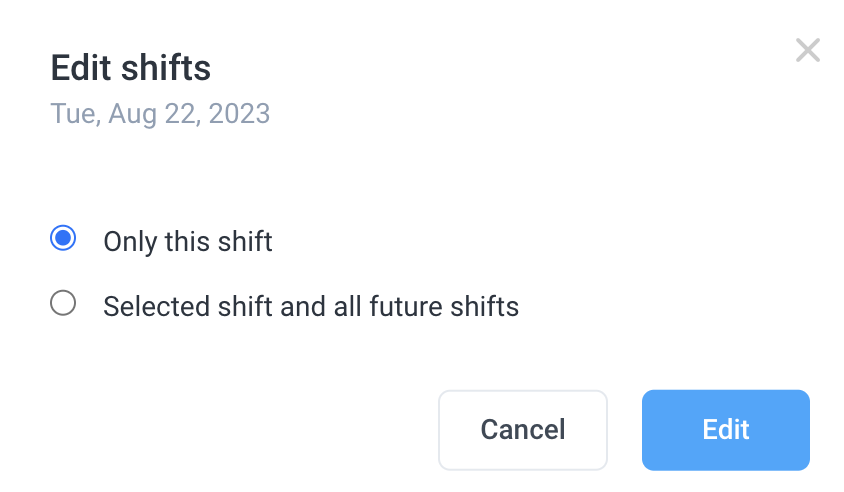The height and width of the screenshot is (492, 844).
Task: Click the 'Edit shifts' dialog title
Action: pos(131,68)
